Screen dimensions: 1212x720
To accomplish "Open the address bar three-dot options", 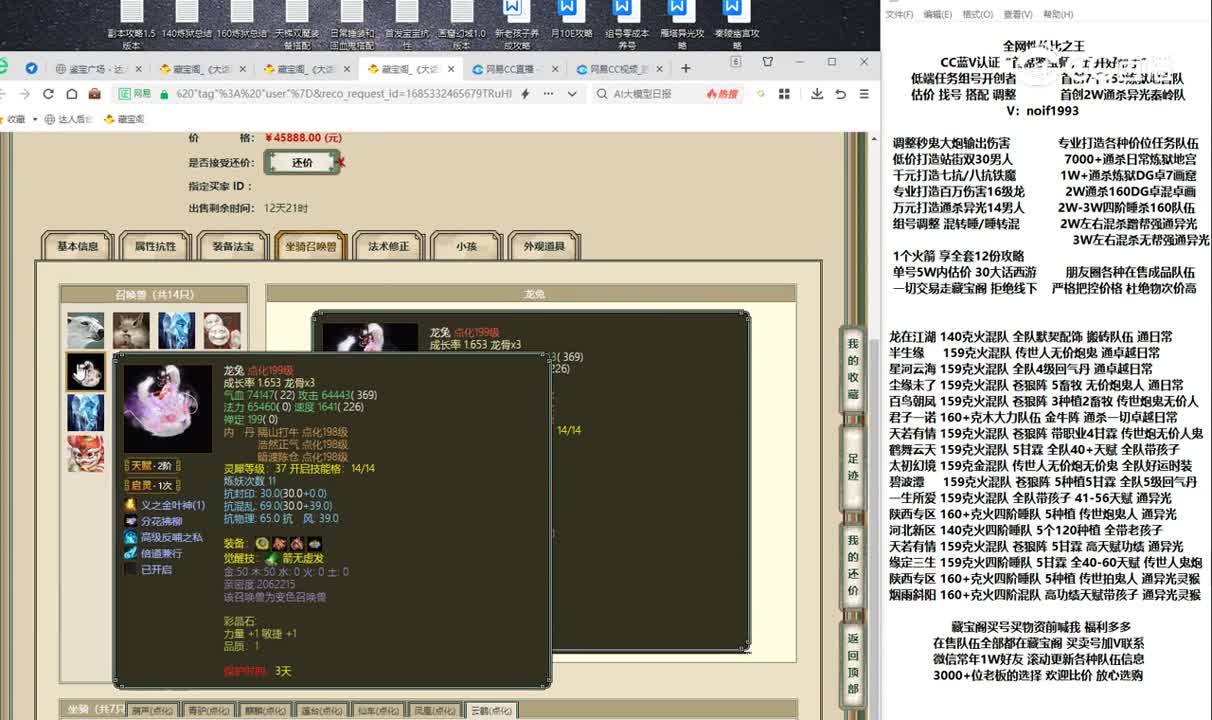I will coord(546,94).
